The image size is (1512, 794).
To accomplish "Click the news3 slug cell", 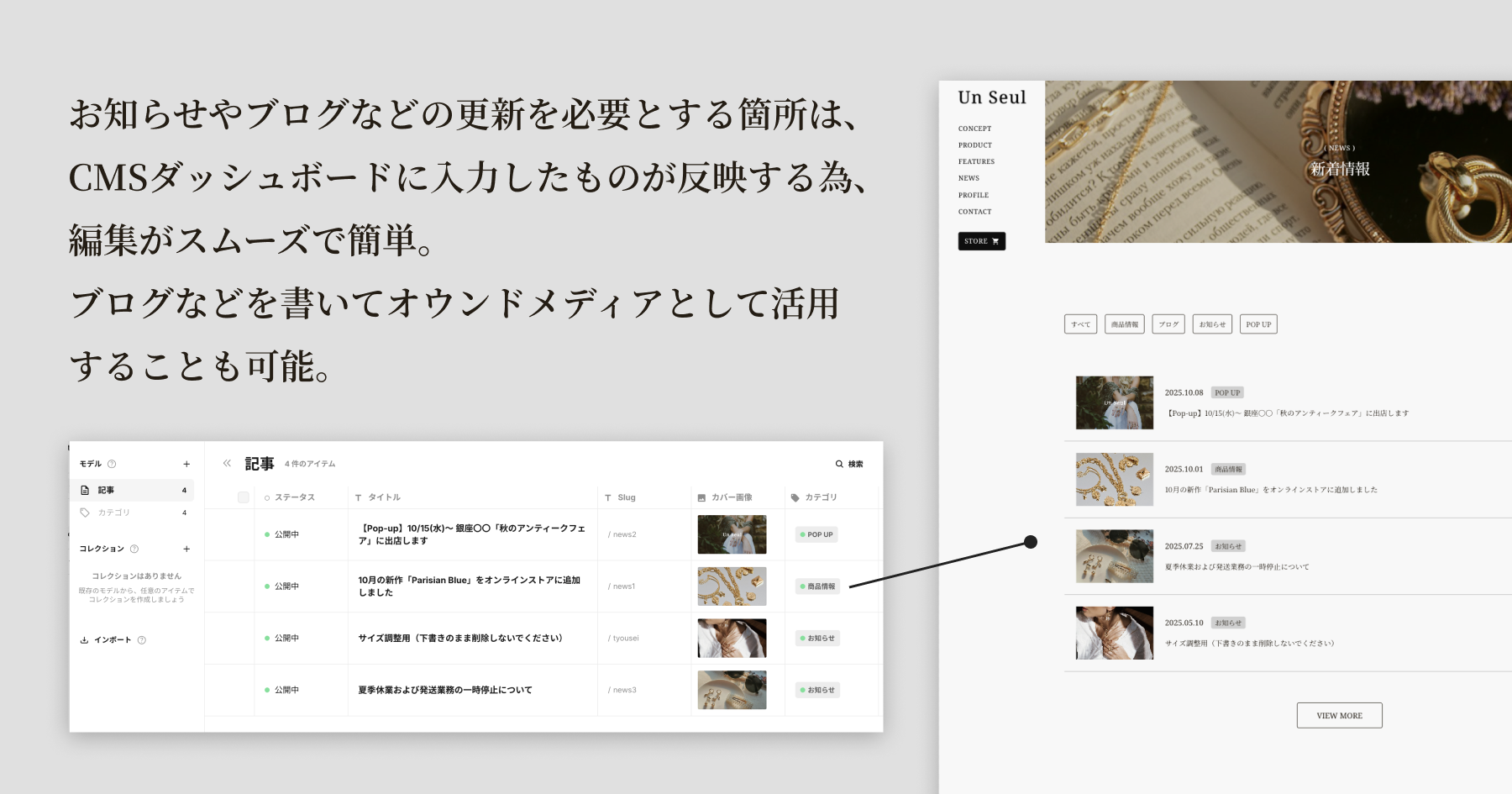I will coord(622,690).
